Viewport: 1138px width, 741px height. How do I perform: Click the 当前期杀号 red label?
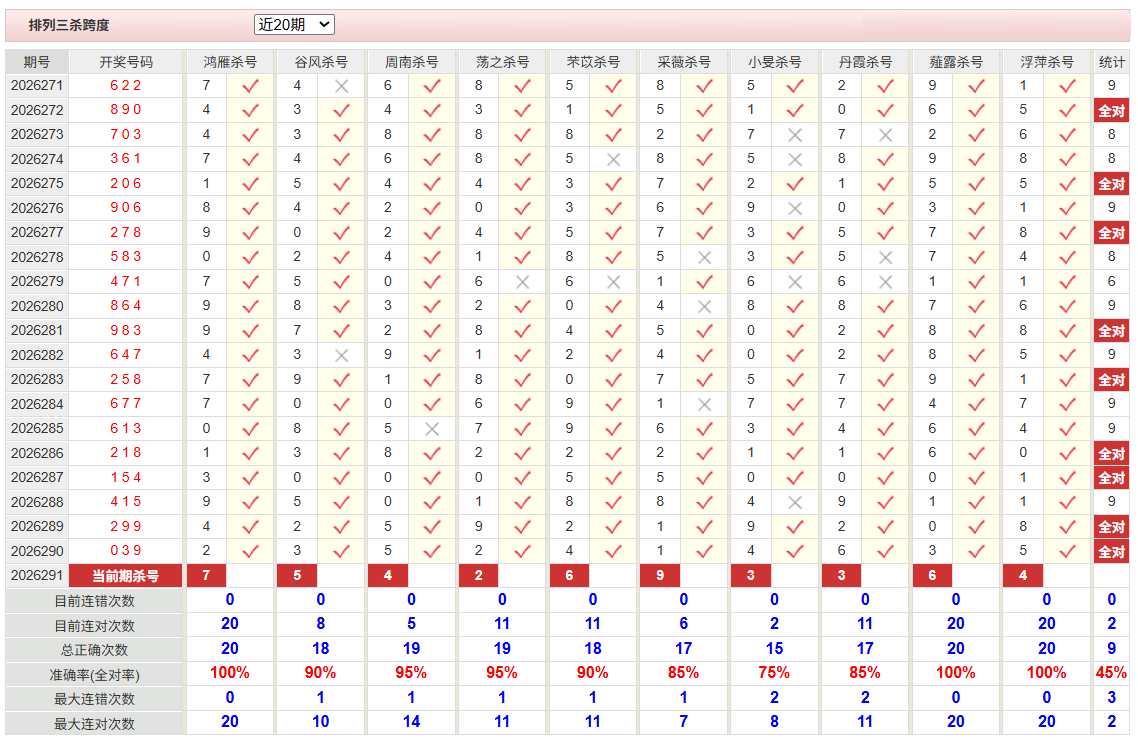126,576
